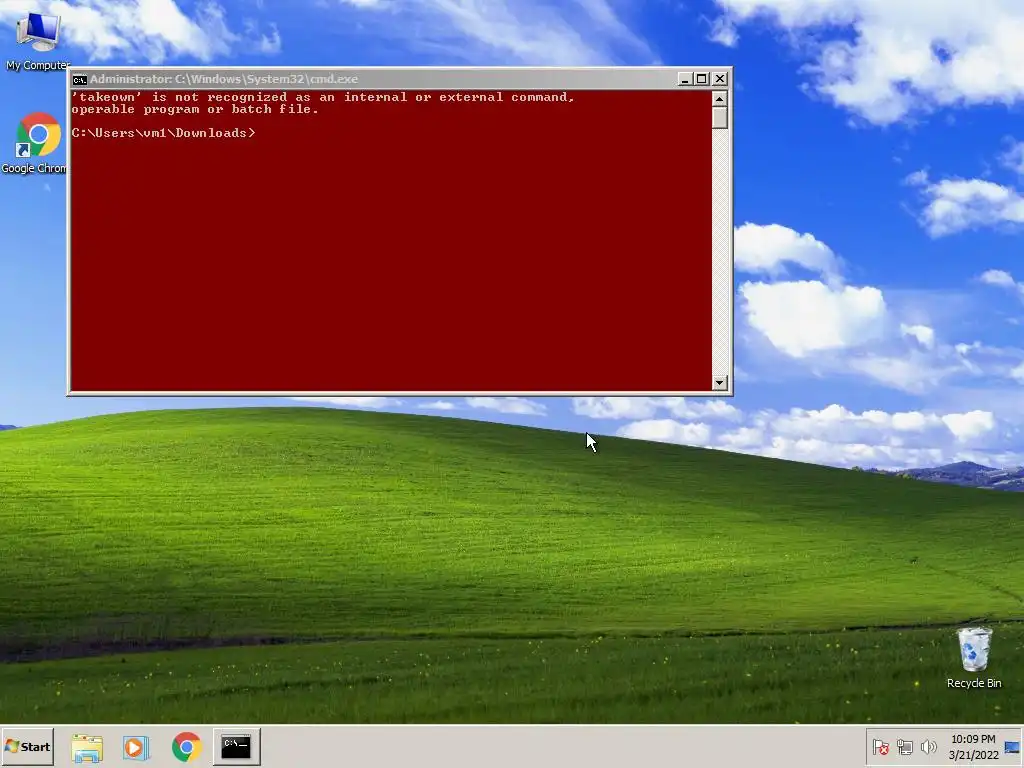Image resolution: width=1024 pixels, height=768 pixels.
Task: Open the My Computer desktop icon
Action: coord(37,39)
